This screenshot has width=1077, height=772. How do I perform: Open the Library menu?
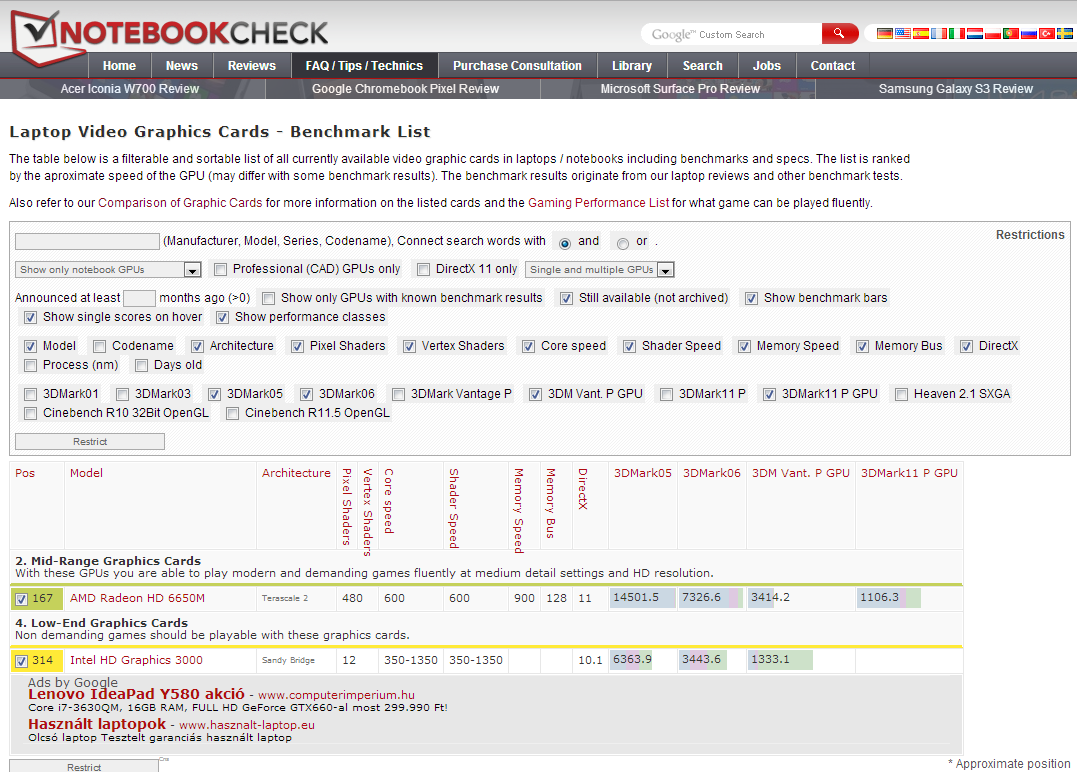[632, 66]
